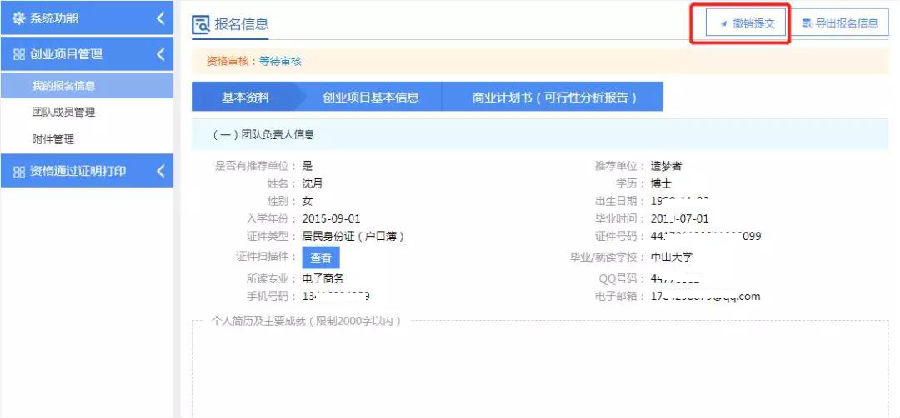This screenshot has height=418, width=900.
Task: Click the 报名信息 page title icon
Action: tap(200, 24)
